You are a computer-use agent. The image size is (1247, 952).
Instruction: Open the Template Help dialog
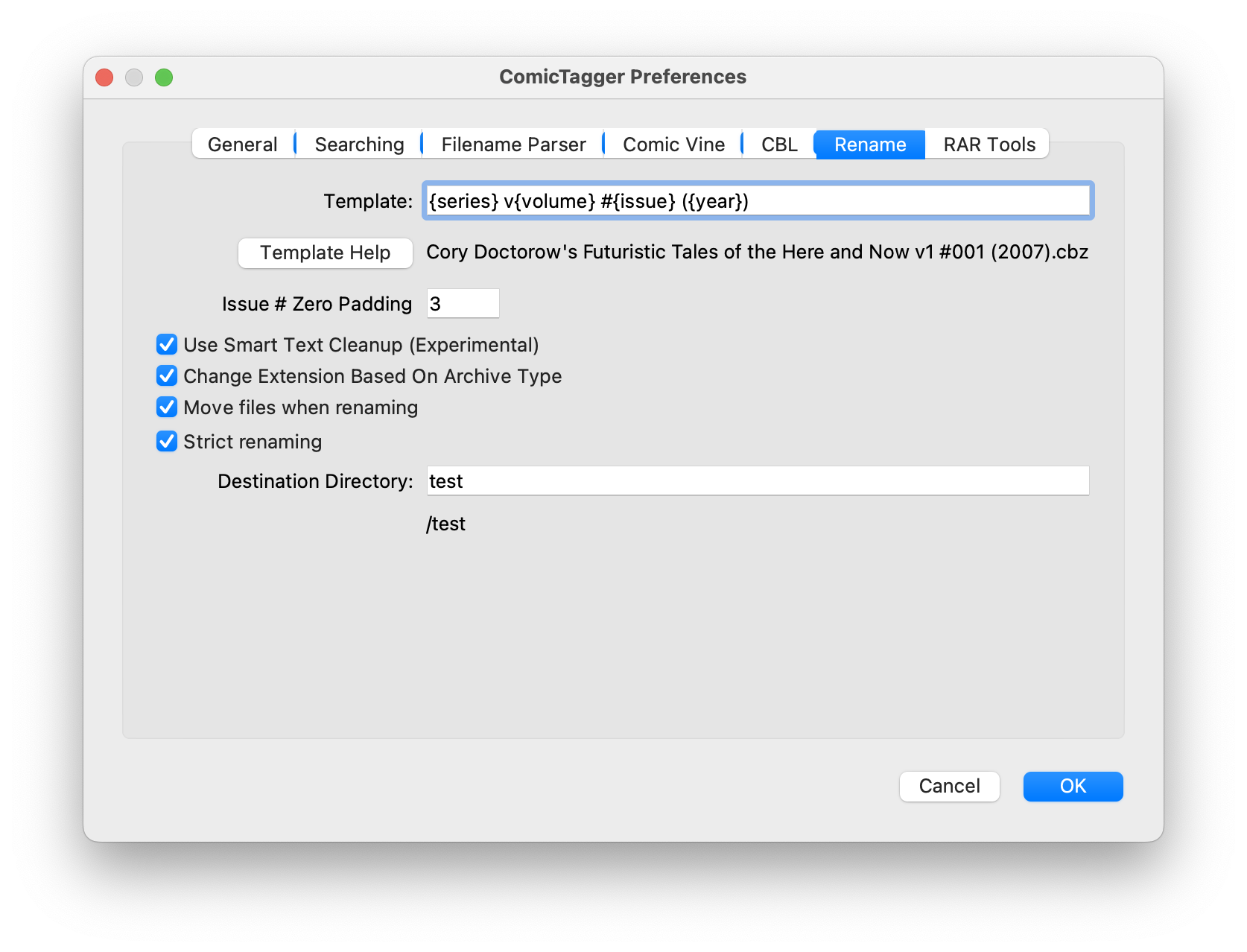click(325, 253)
